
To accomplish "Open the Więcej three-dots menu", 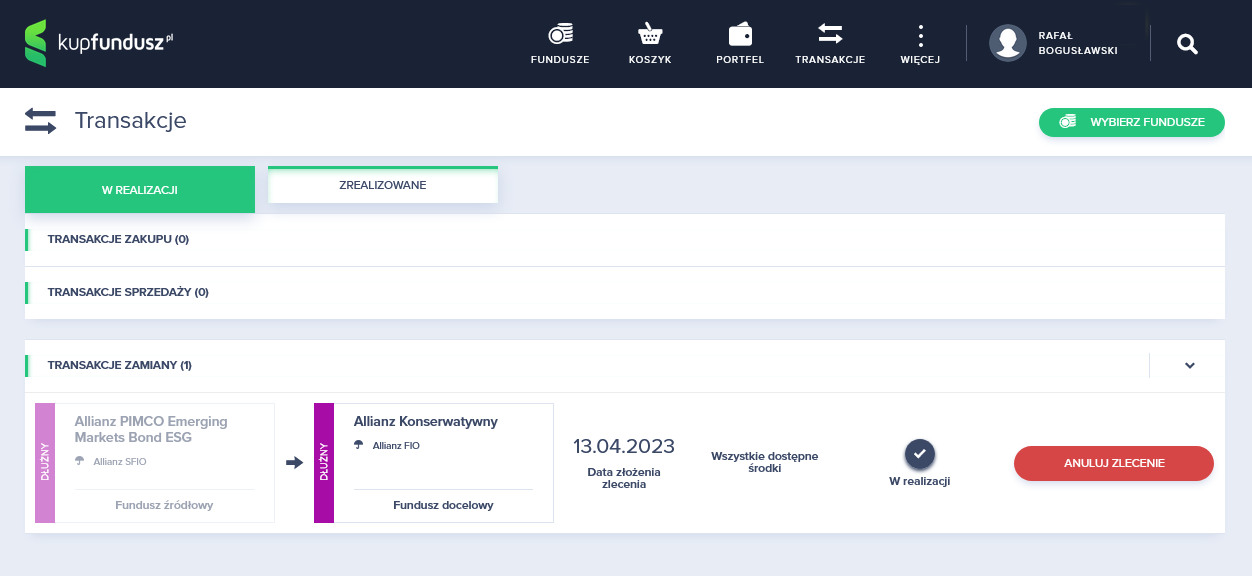I will coord(920,36).
